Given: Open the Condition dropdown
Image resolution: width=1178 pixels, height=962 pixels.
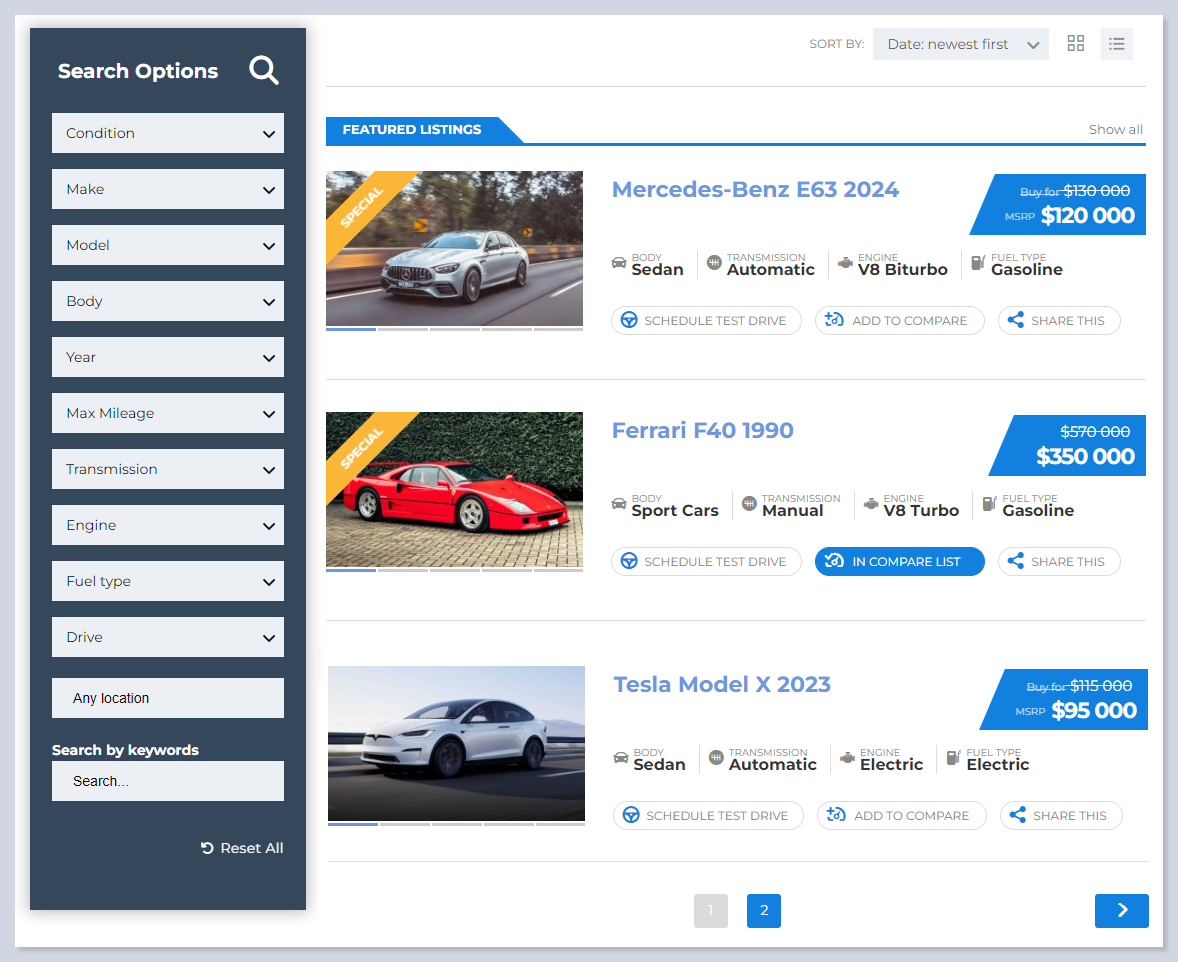Looking at the screenshot, I should [x=168, y=133].
